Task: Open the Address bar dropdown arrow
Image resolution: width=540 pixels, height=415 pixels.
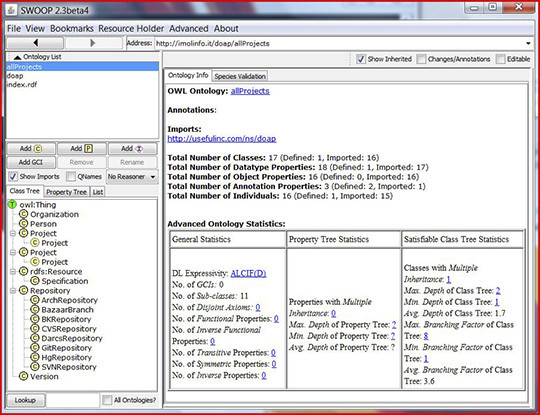Action: point(528,43)
